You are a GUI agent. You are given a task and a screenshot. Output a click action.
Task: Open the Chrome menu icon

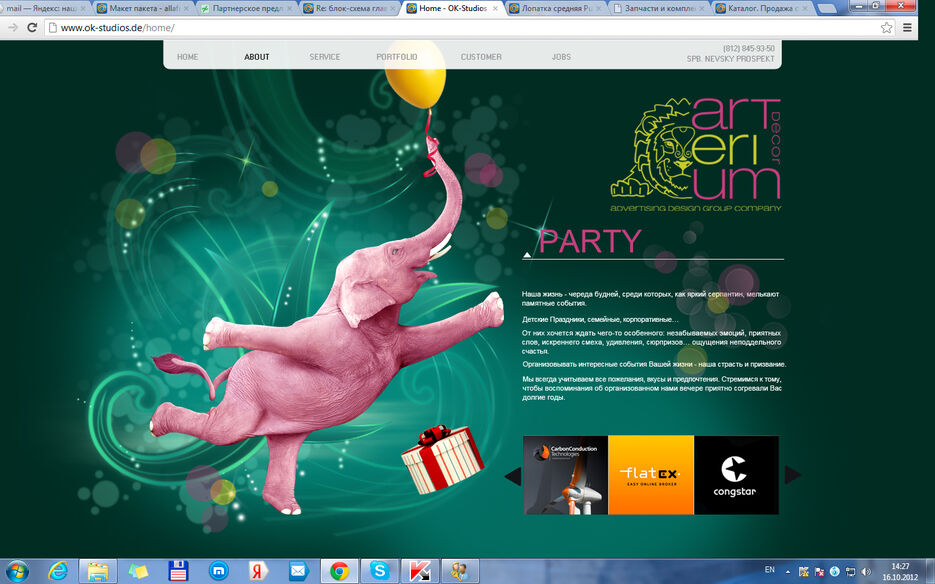(907, 27)
